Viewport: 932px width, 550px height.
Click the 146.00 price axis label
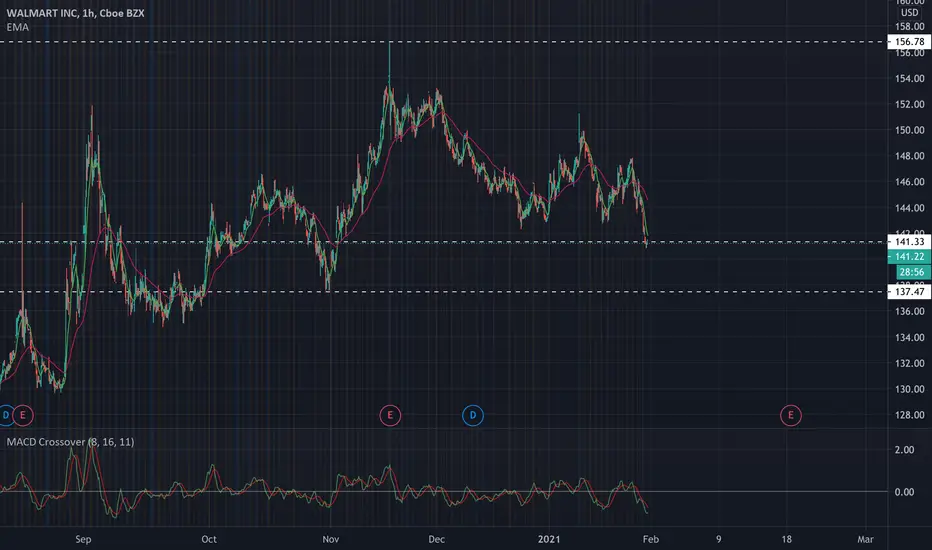click(909, 182)
